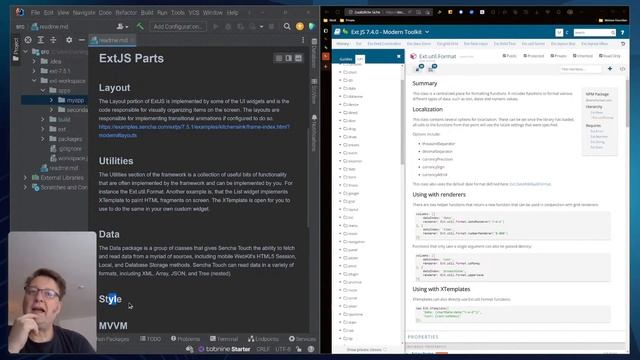
Task: Expand External Libraries node
Action: pyautogui.click(x=26, y=178)
